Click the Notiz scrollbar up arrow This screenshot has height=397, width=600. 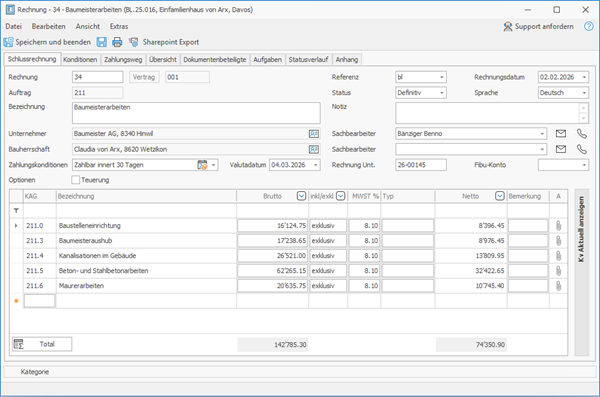584,108
